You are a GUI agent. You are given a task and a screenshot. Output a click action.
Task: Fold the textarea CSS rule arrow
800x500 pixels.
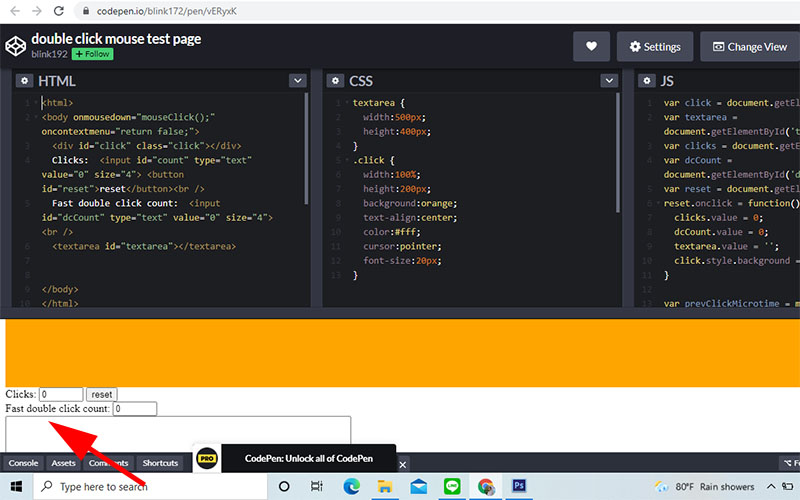347,103
